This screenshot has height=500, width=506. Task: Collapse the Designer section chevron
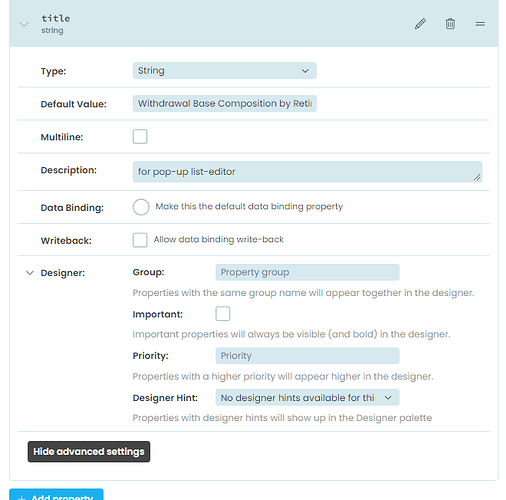coord(30,273)
